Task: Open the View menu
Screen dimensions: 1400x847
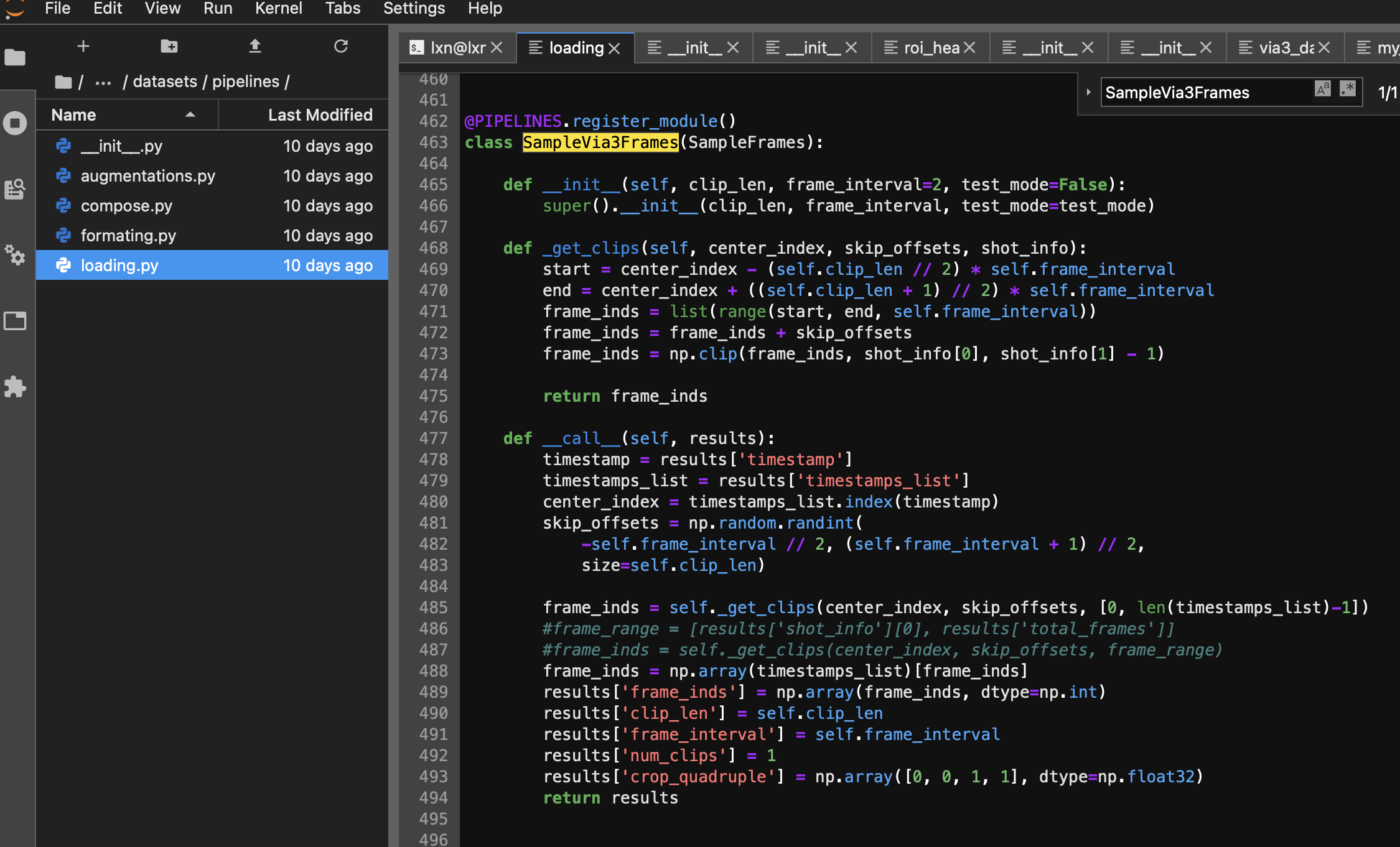Action: coord(163,9)
